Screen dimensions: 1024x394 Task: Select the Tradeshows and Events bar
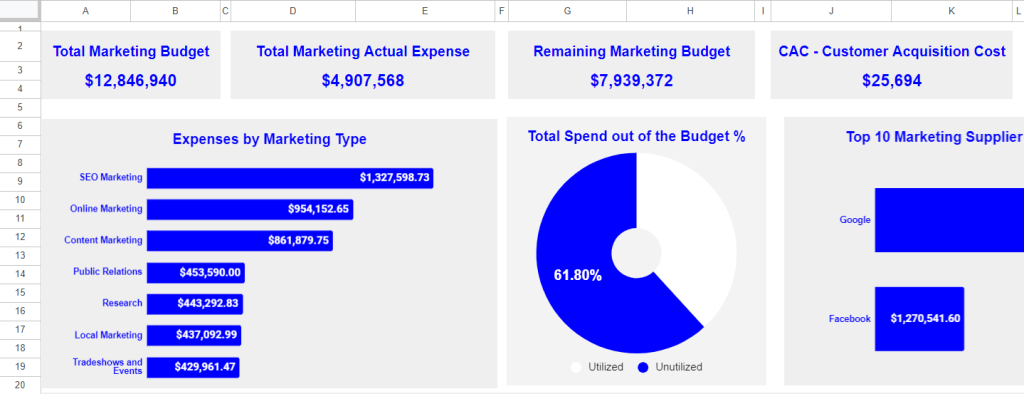click(x=193, y=367)
